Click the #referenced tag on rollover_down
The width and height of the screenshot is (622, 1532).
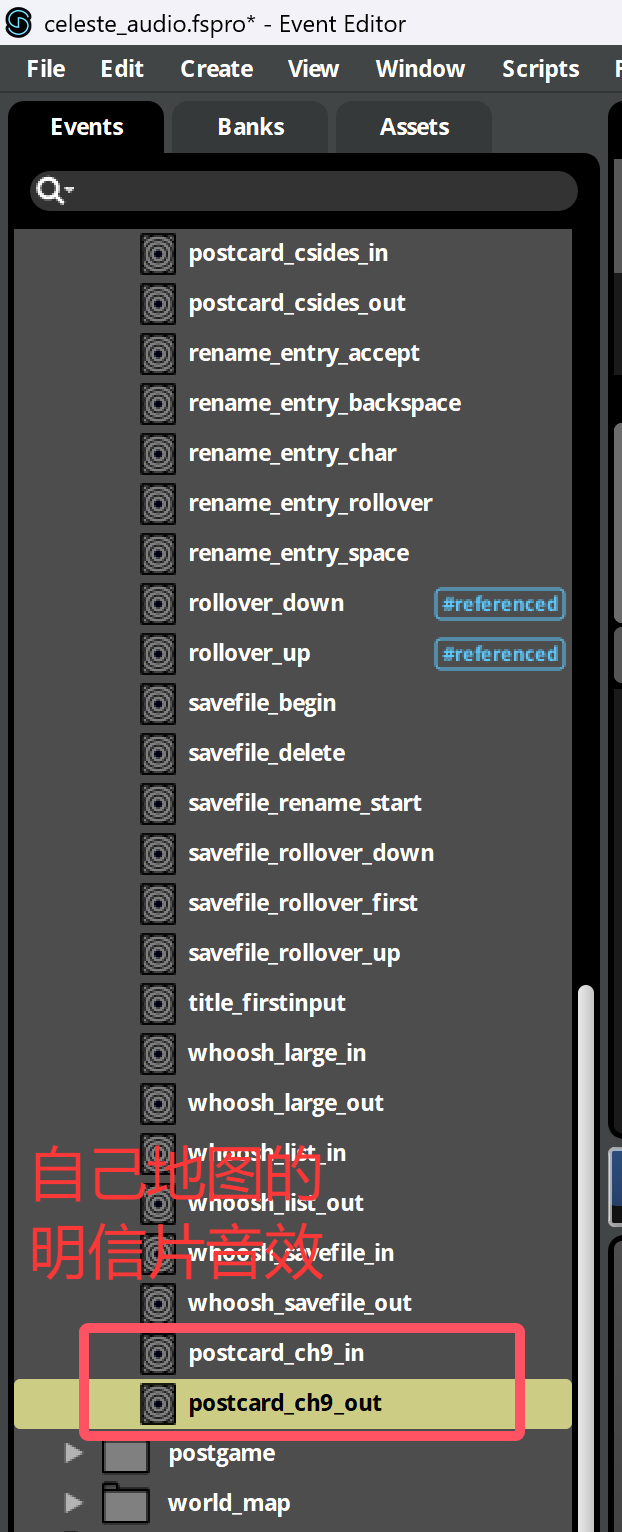click(500, 604)
